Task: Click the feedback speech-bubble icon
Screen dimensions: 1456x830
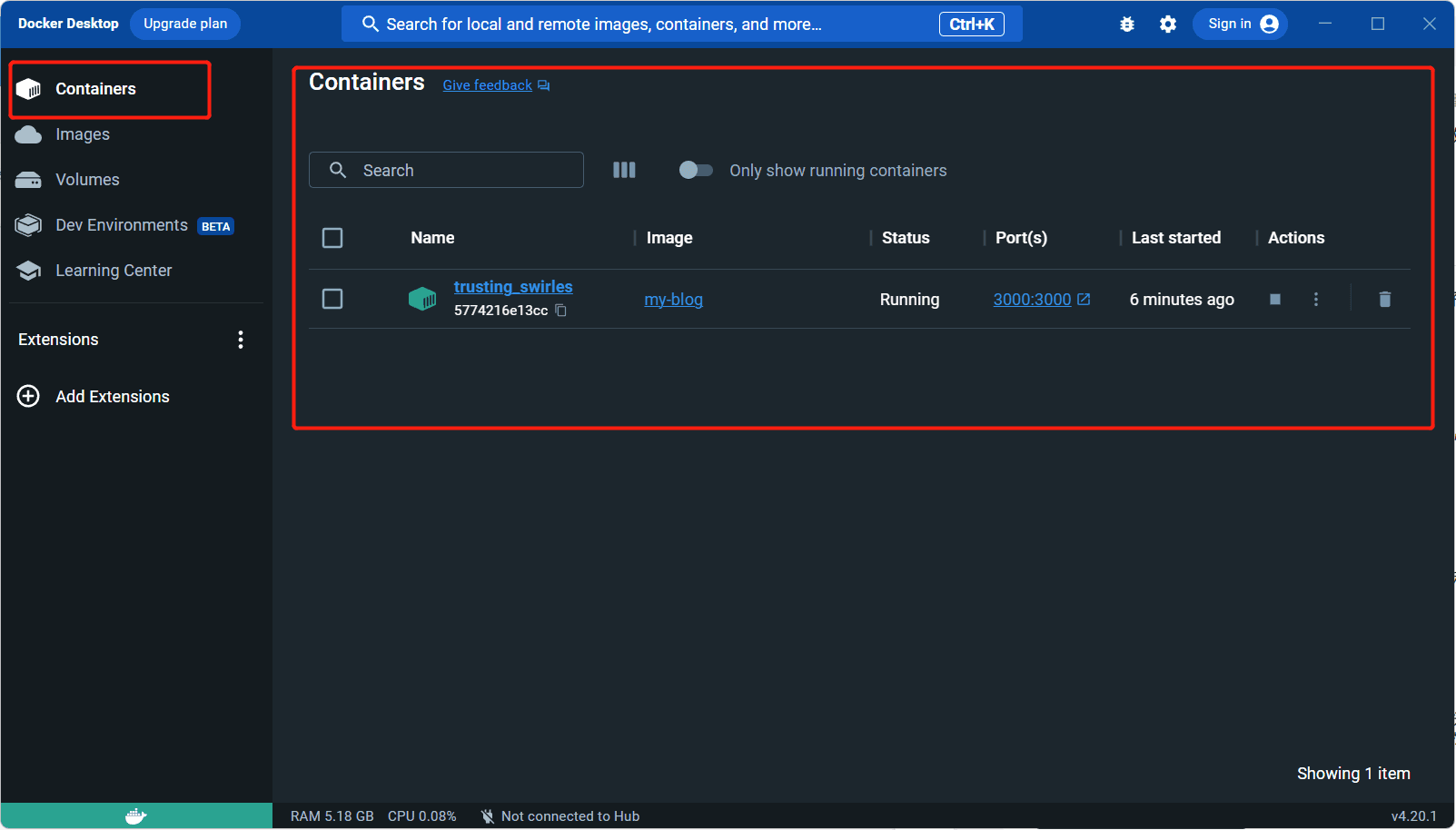Action: (x=543, y=85)
